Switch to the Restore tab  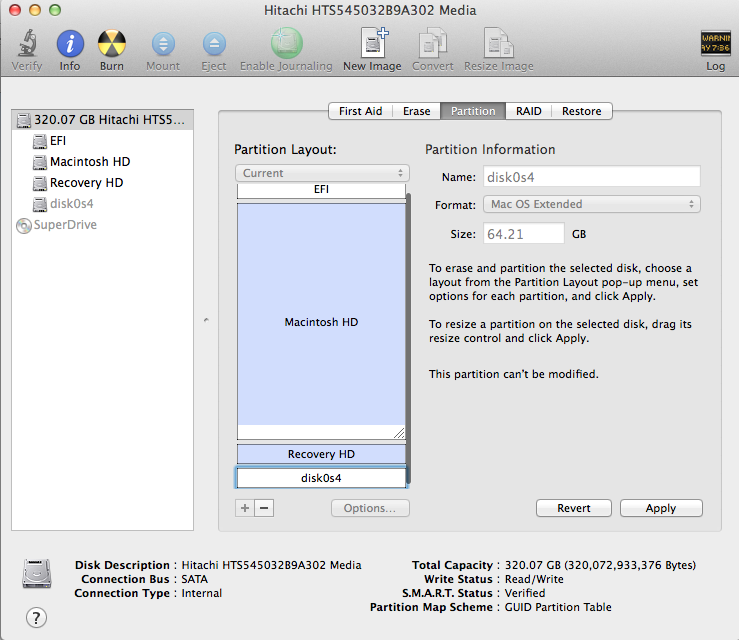click(582, 111)
